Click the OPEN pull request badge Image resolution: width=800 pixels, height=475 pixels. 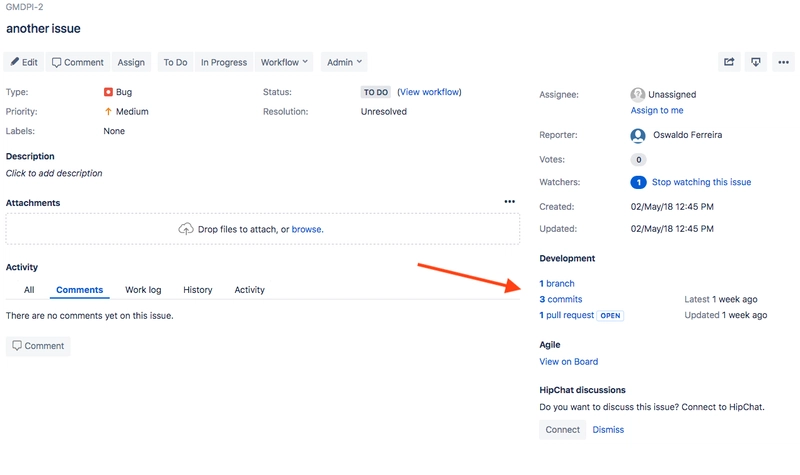pyautogui.click(x=610, y=316)
